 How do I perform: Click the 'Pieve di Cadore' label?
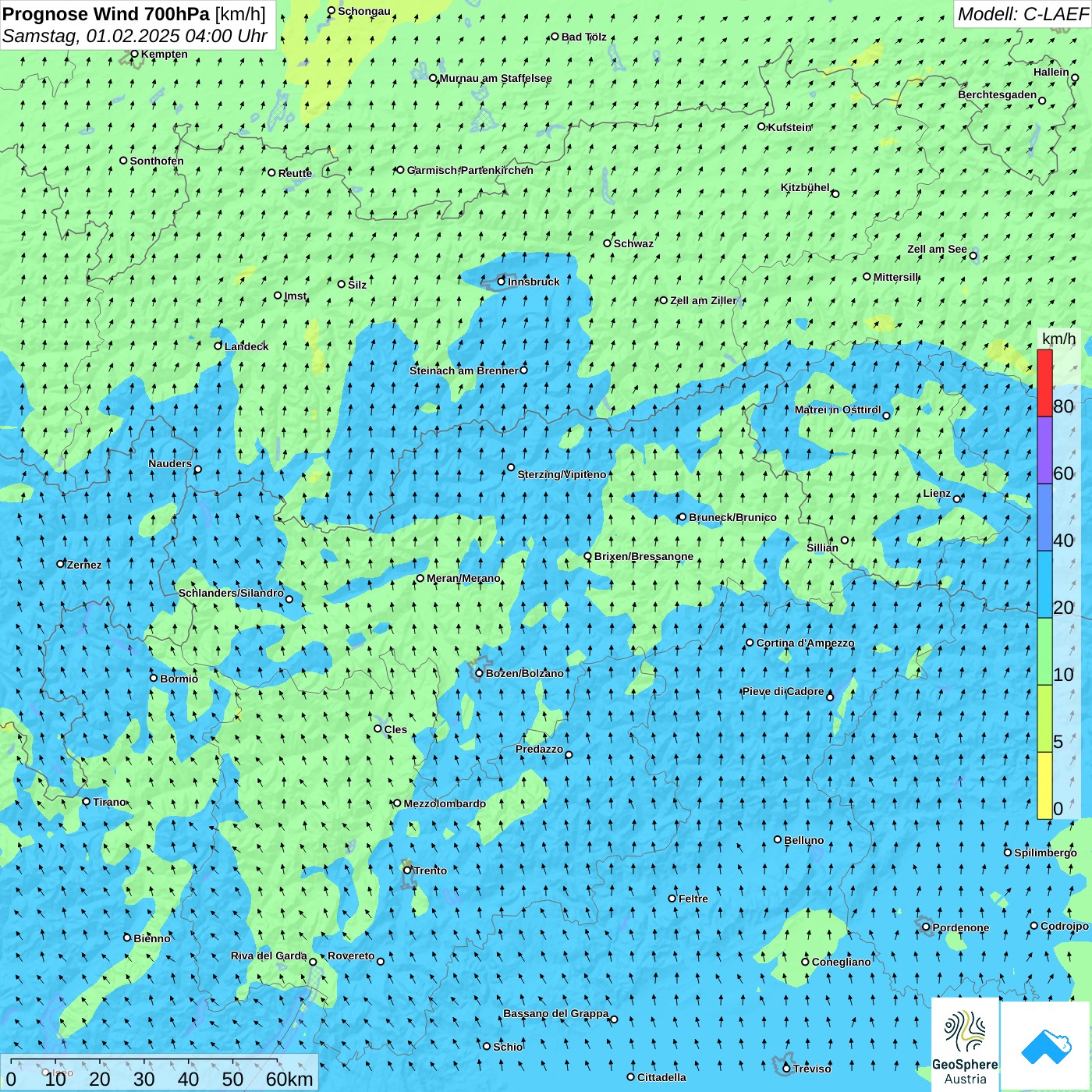782,691
